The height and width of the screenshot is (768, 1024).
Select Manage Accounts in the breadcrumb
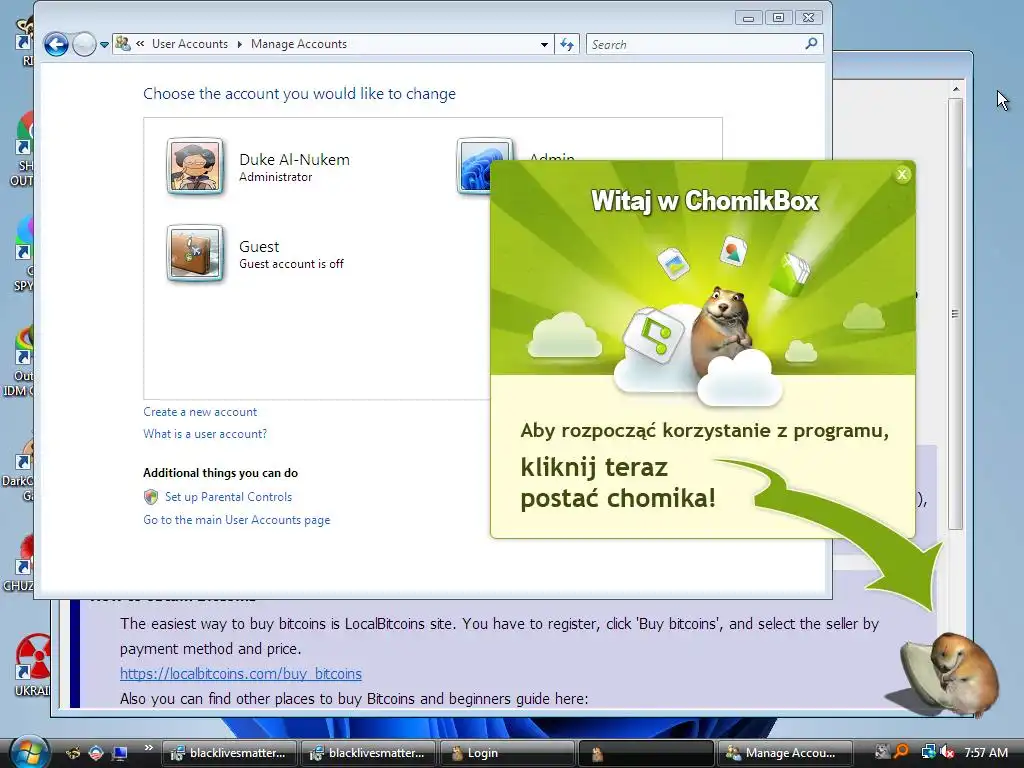(x=298, y=44)
